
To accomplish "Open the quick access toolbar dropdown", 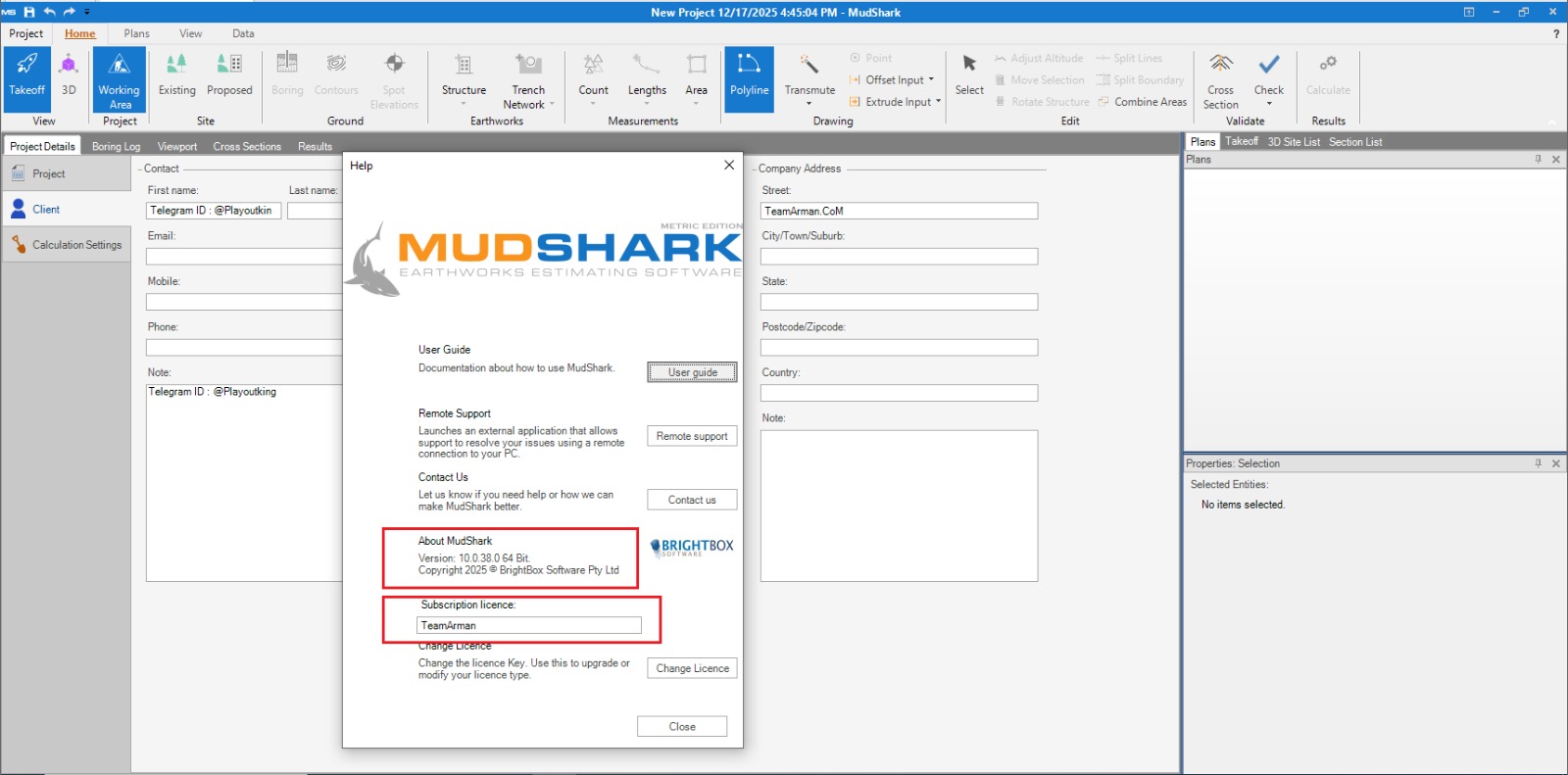I will (87, 12).
